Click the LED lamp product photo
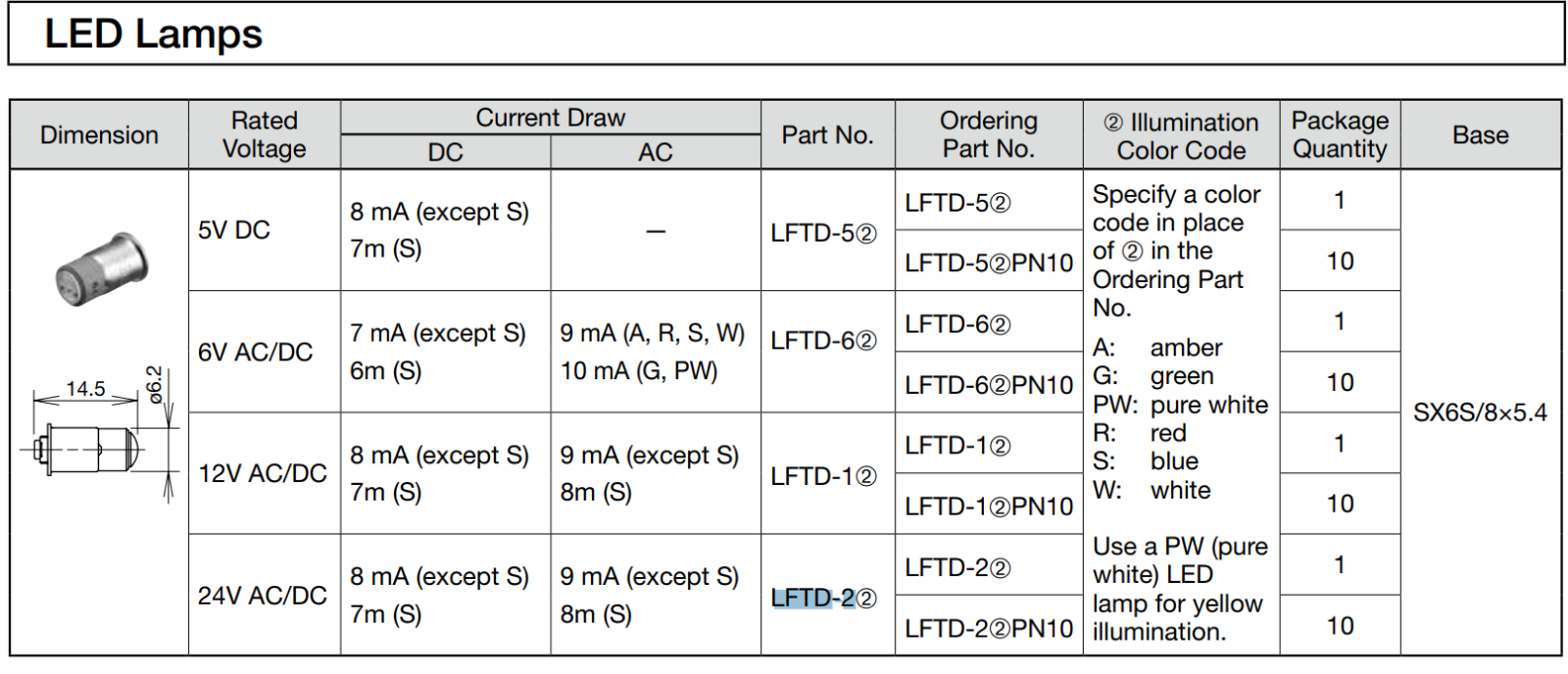This screenshot has height=674, width=1568. click(102, 268)
